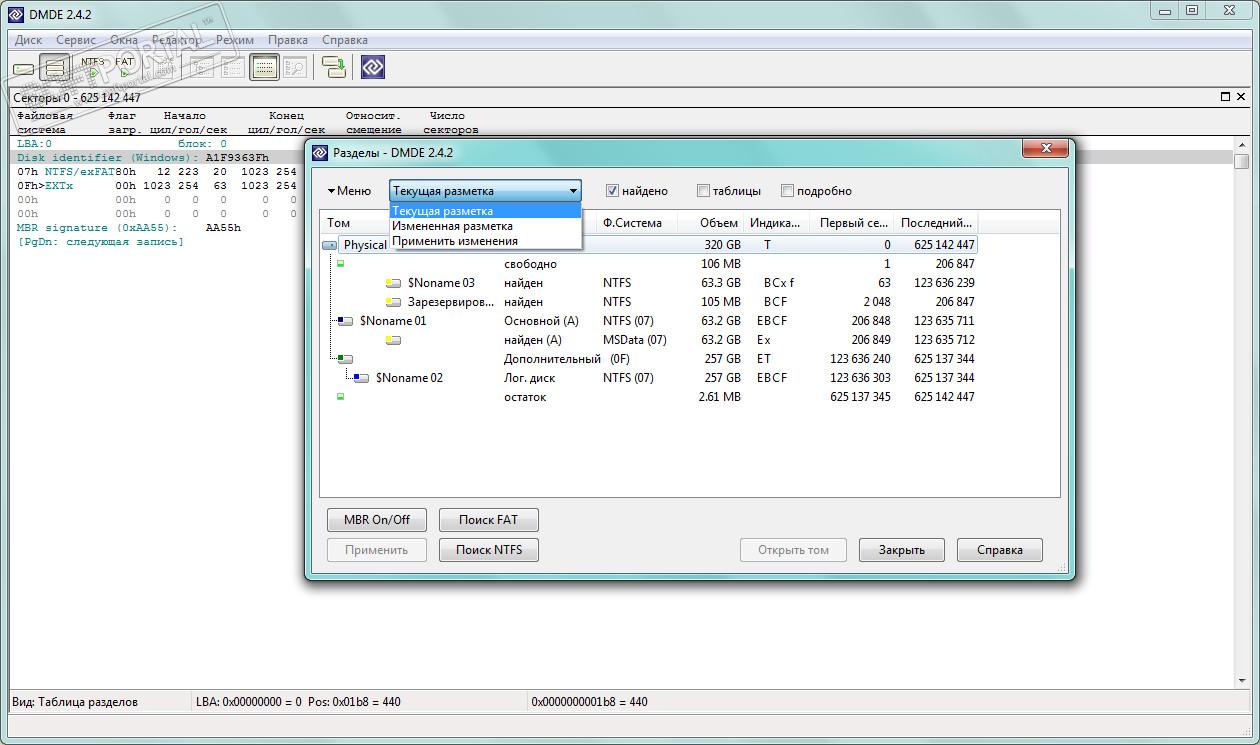Click the [PgDn: следующая запись] line

(x=101, y=242)
